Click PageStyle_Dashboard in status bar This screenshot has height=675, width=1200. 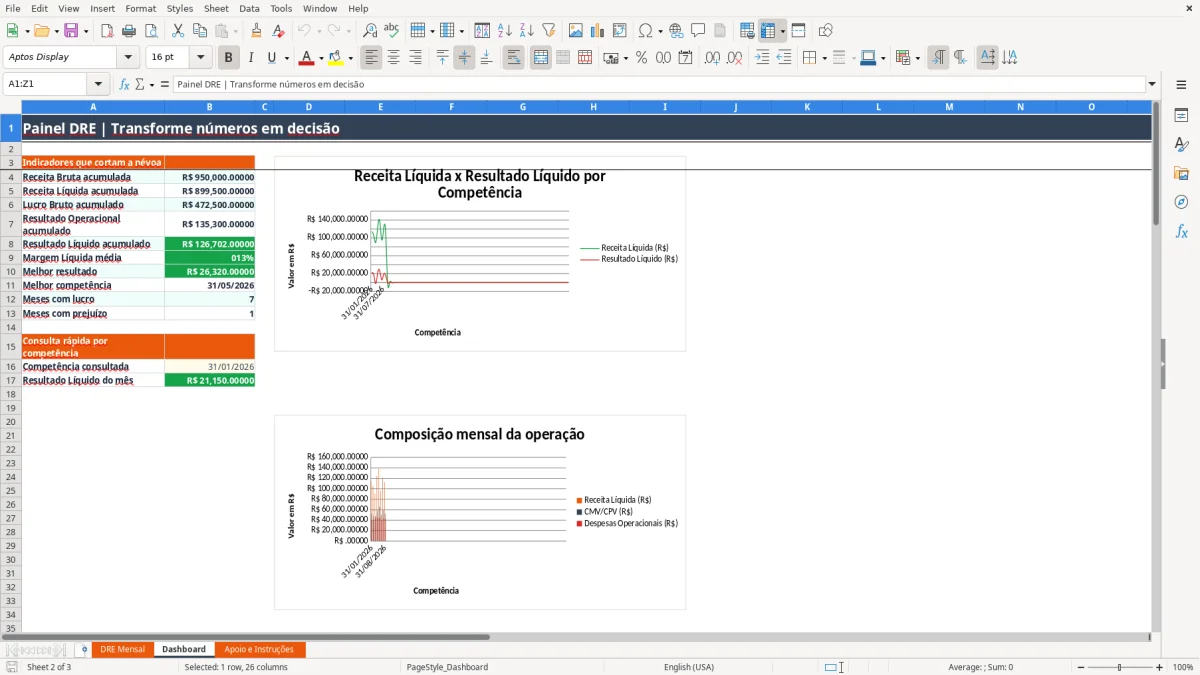[x=447, y=667]
